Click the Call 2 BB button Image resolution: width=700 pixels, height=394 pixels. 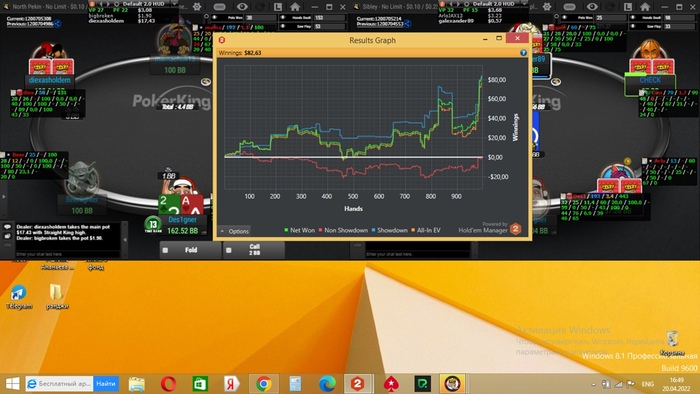point(254,250)
